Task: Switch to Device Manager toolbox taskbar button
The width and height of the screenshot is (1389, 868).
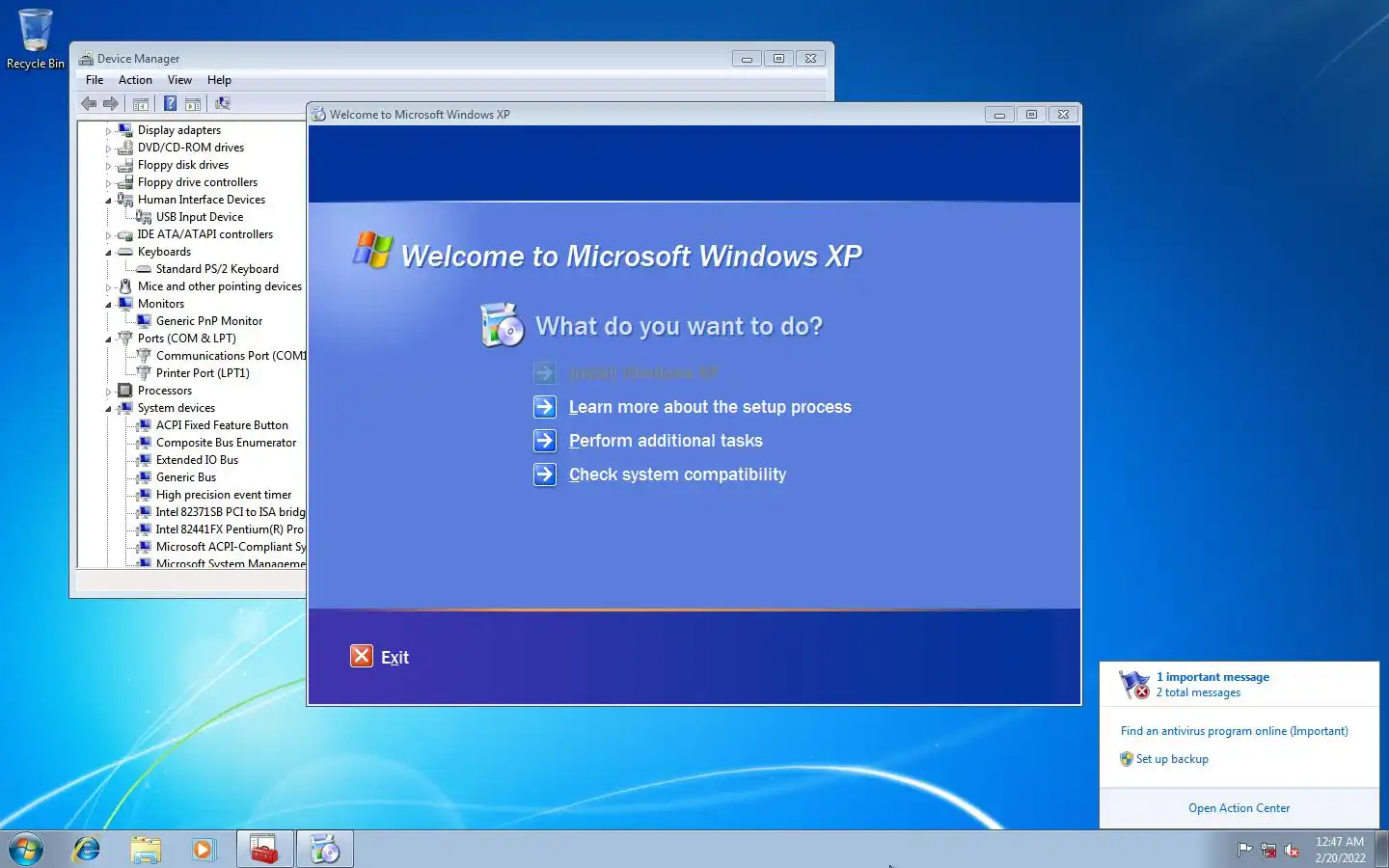Action: tap(265, 849)
